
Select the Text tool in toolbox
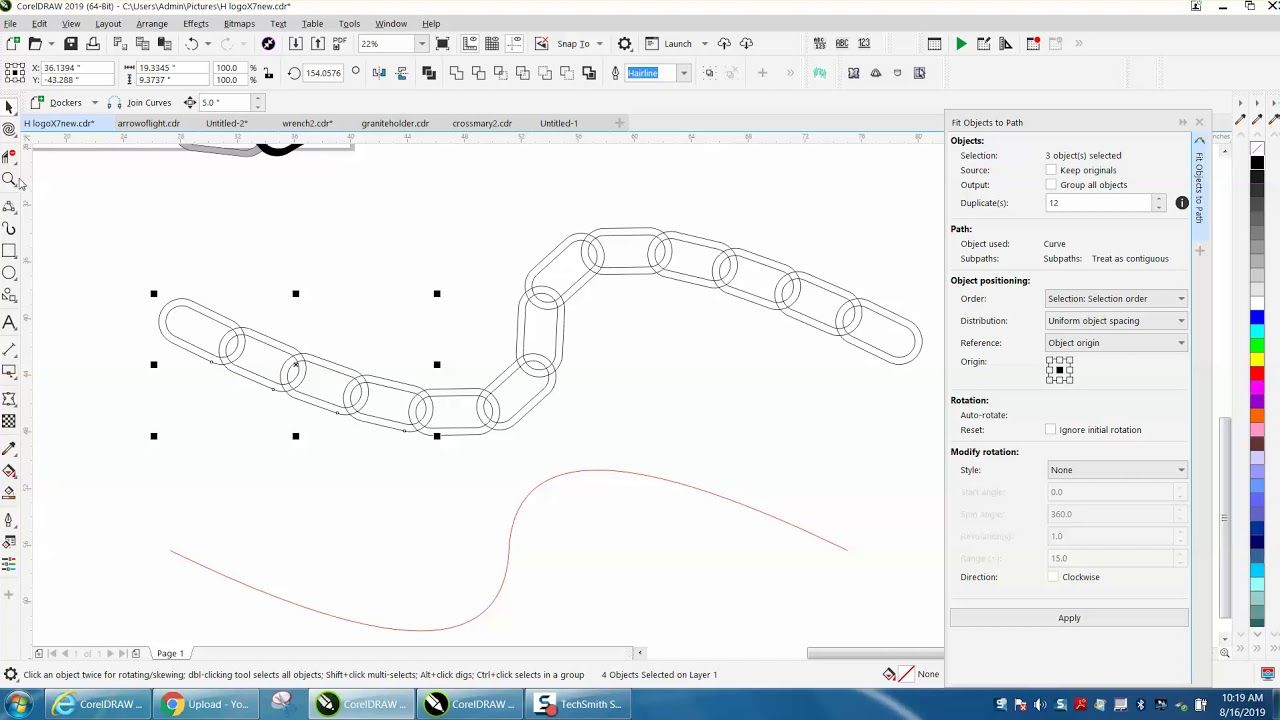pos(9,323)
